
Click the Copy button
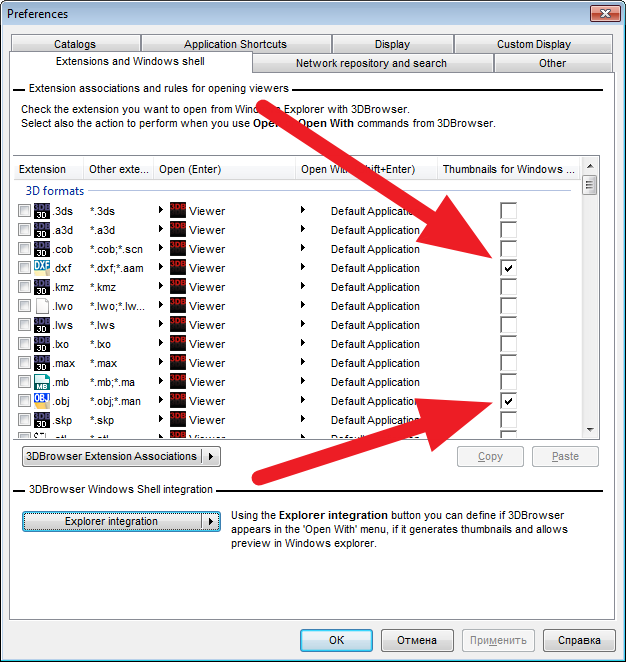tap(491, 456)
